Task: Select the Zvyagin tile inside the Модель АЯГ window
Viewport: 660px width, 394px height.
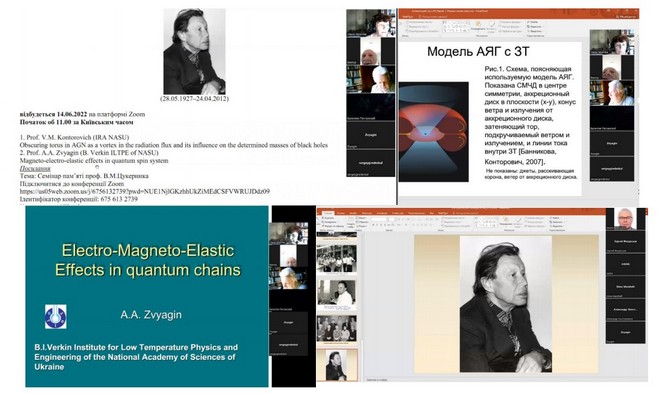Action: tap(612, 144)
